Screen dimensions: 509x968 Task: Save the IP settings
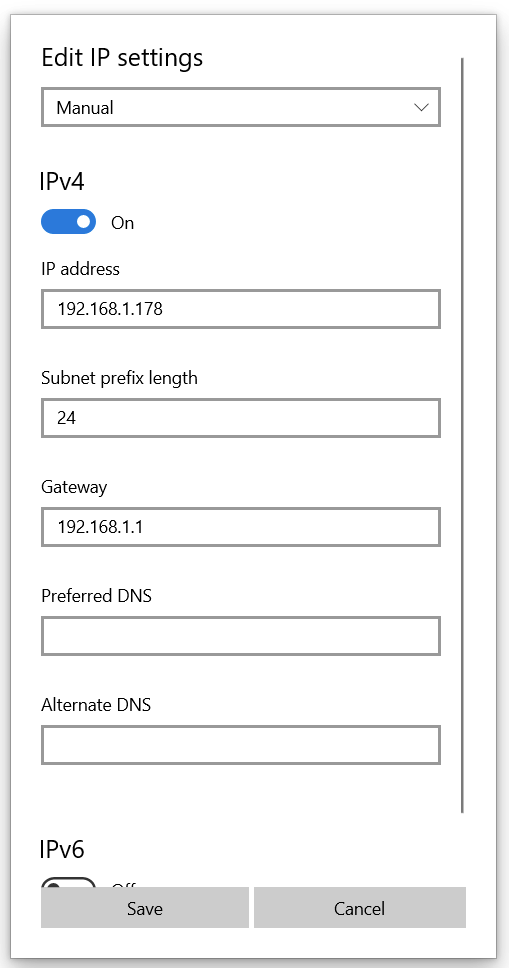click(145, 908)
